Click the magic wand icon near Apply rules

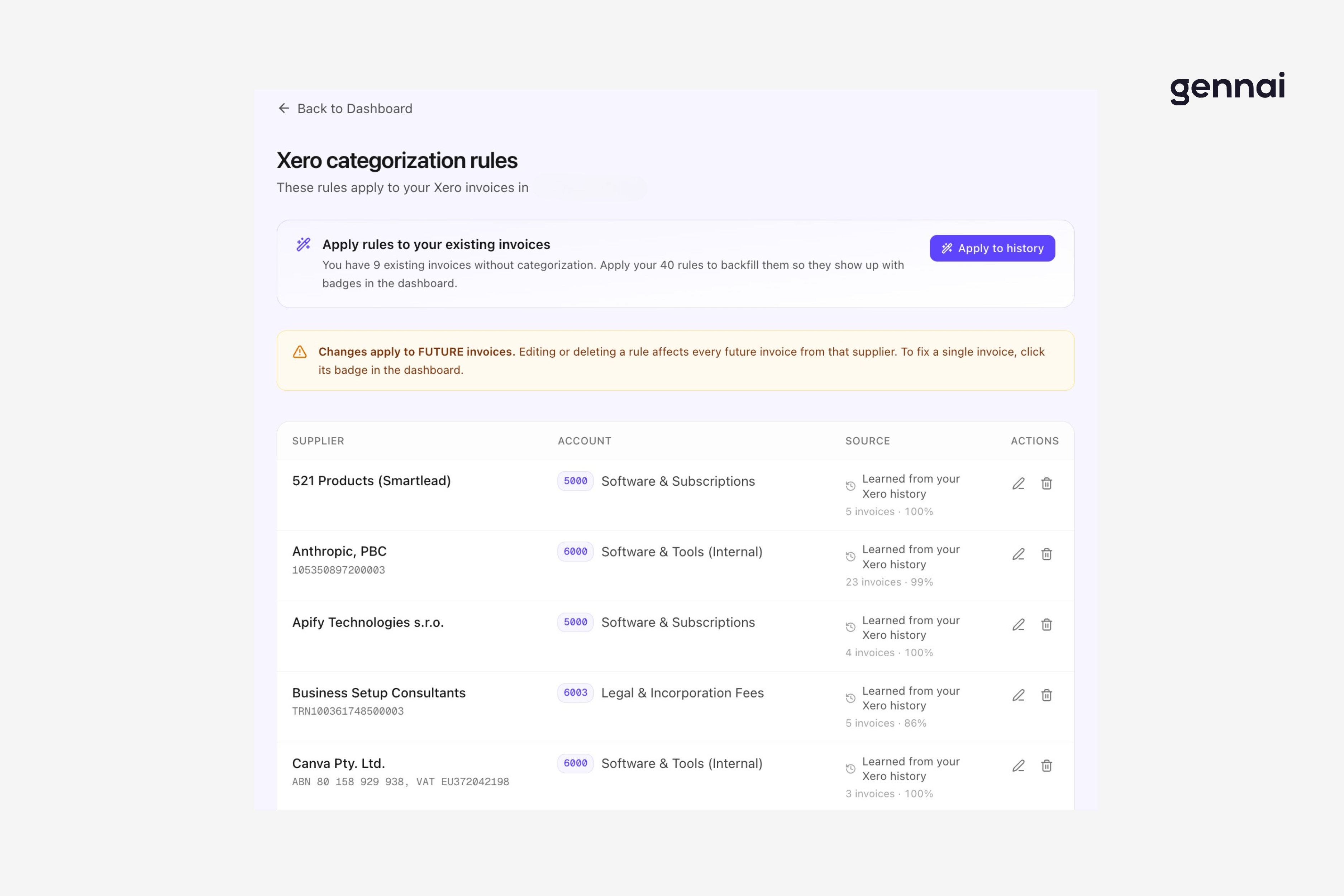pos(302,243)
